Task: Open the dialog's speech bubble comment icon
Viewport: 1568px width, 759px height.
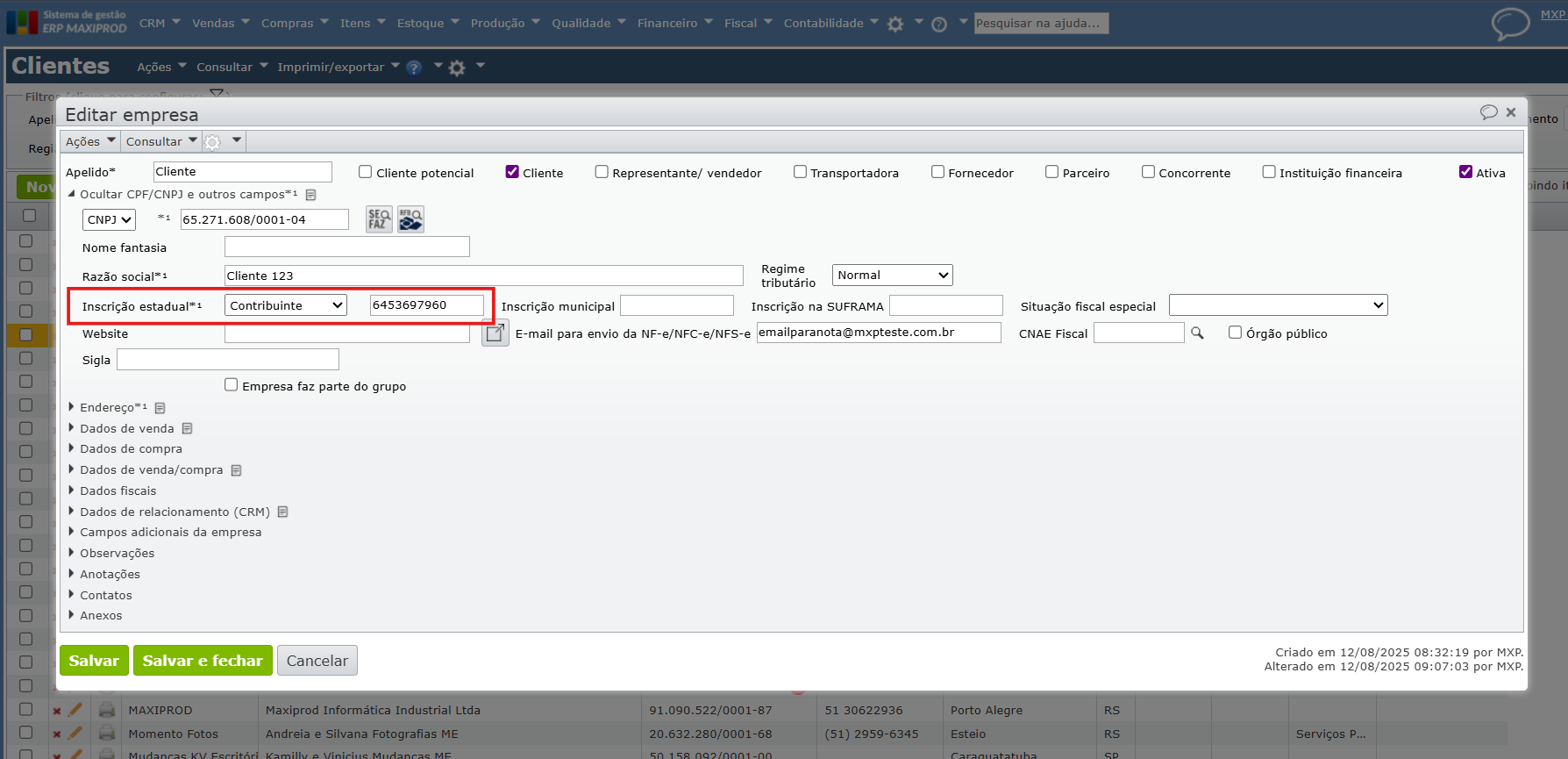Action: [x=1488, y=112]
